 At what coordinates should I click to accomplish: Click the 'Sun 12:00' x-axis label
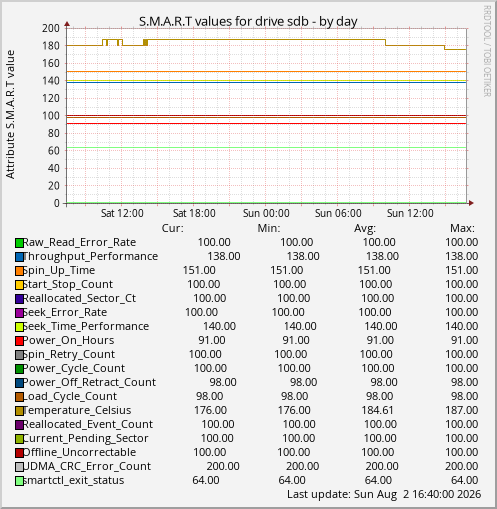pos(410,213)
